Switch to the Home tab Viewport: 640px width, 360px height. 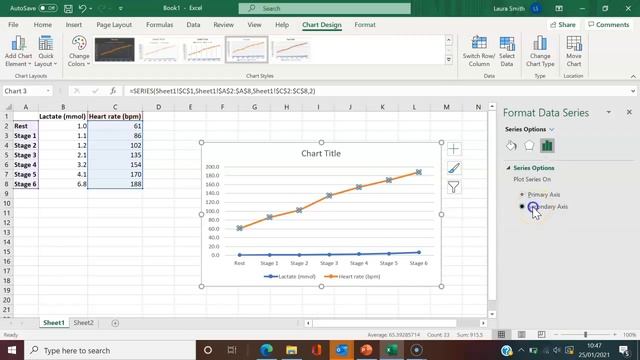[42, 25]
